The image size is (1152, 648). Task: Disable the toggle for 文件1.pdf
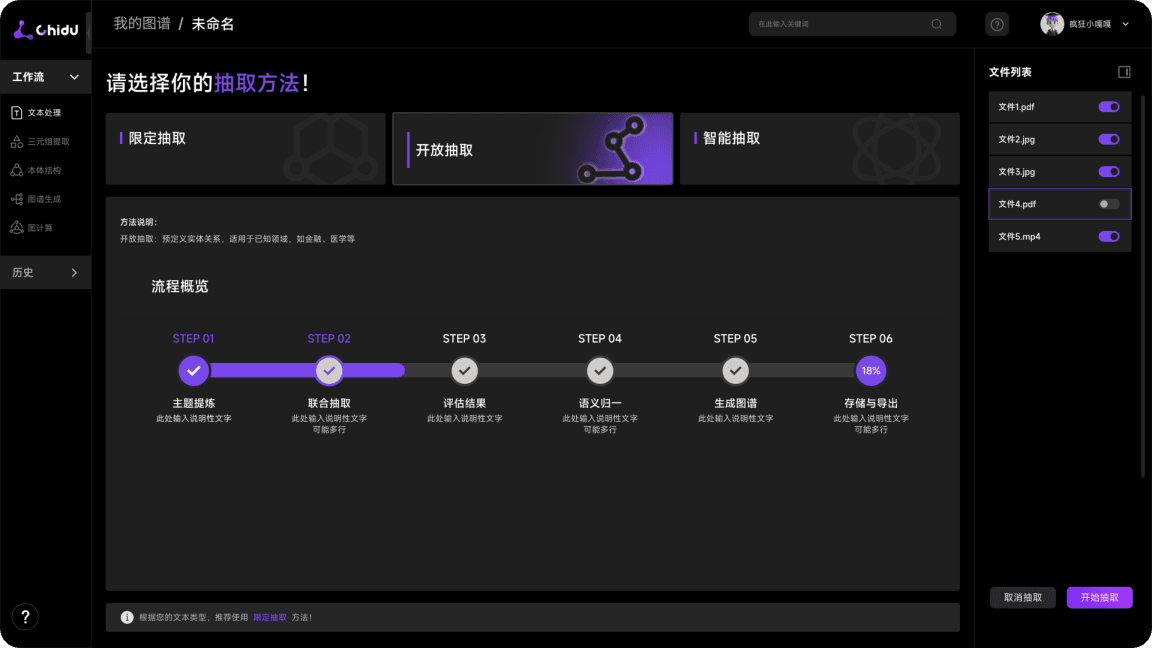pyautogui.click(x=1108, y=107)
